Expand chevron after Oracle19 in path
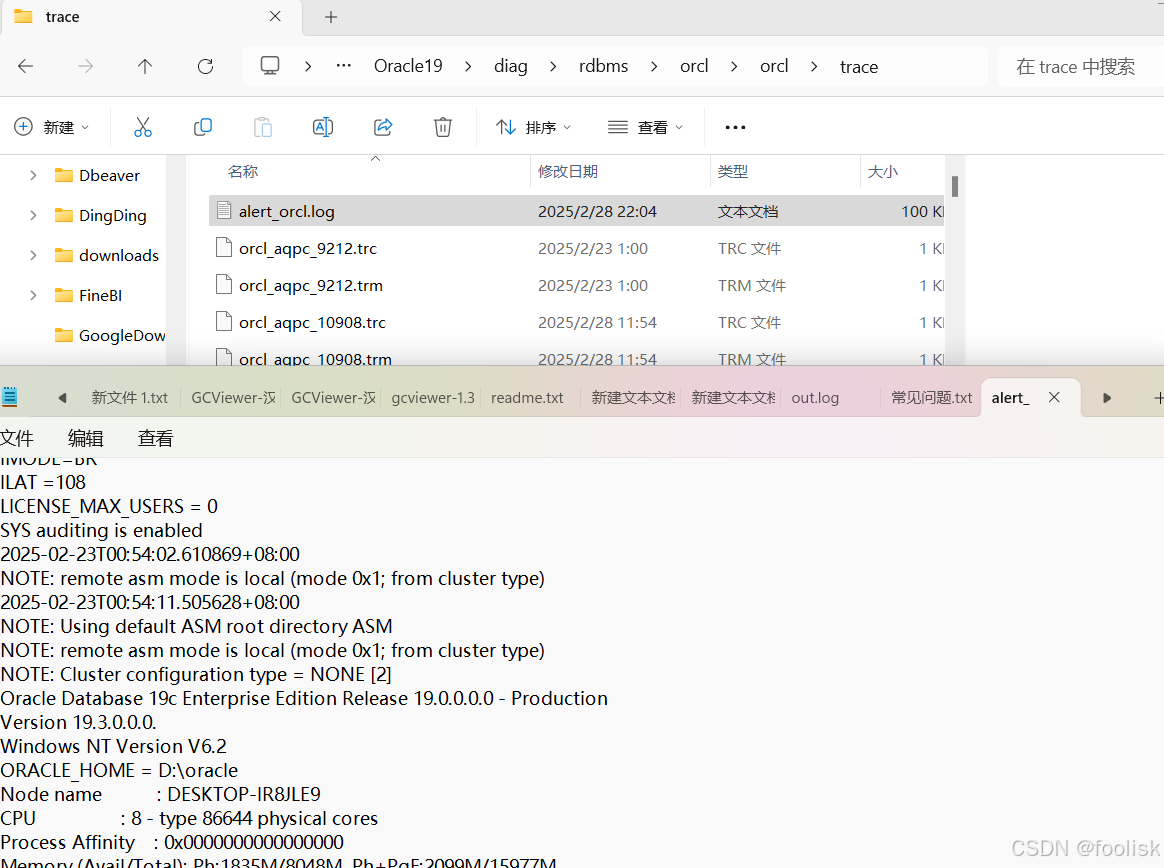 click(x=468, y=67)
